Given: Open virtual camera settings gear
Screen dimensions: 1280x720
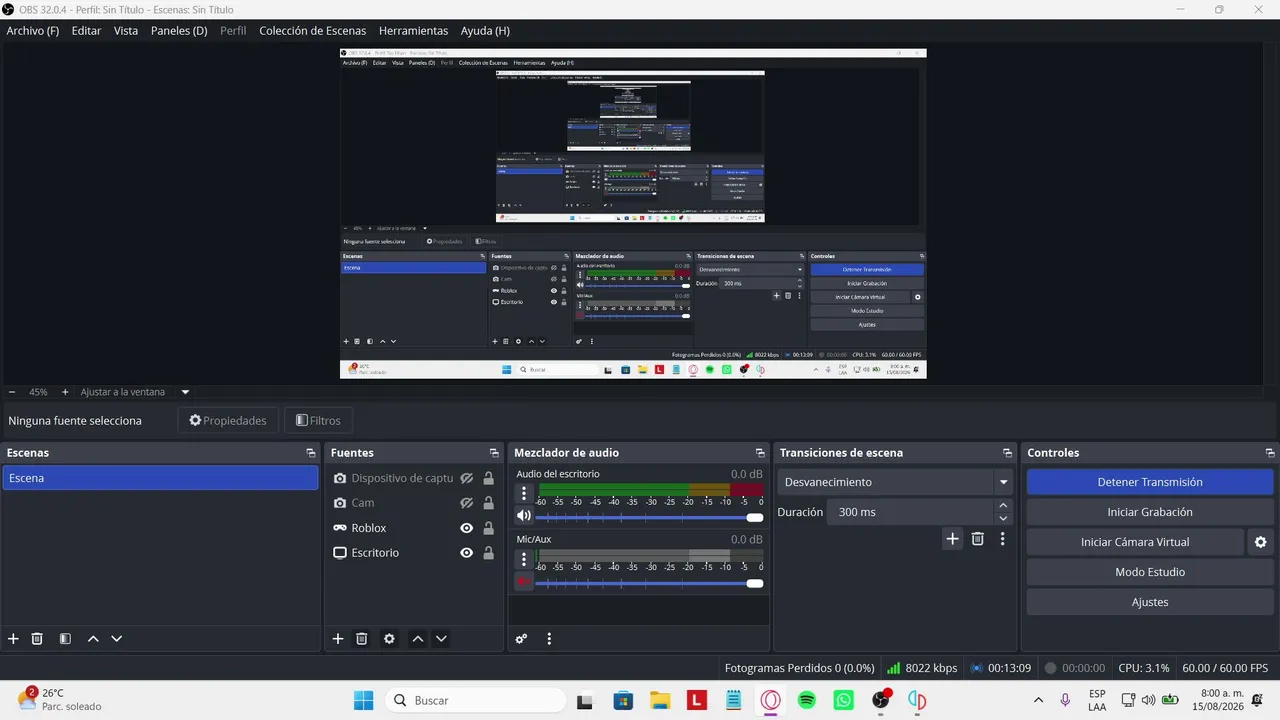Looking at the screenshot, I should tap(1260, 542).
